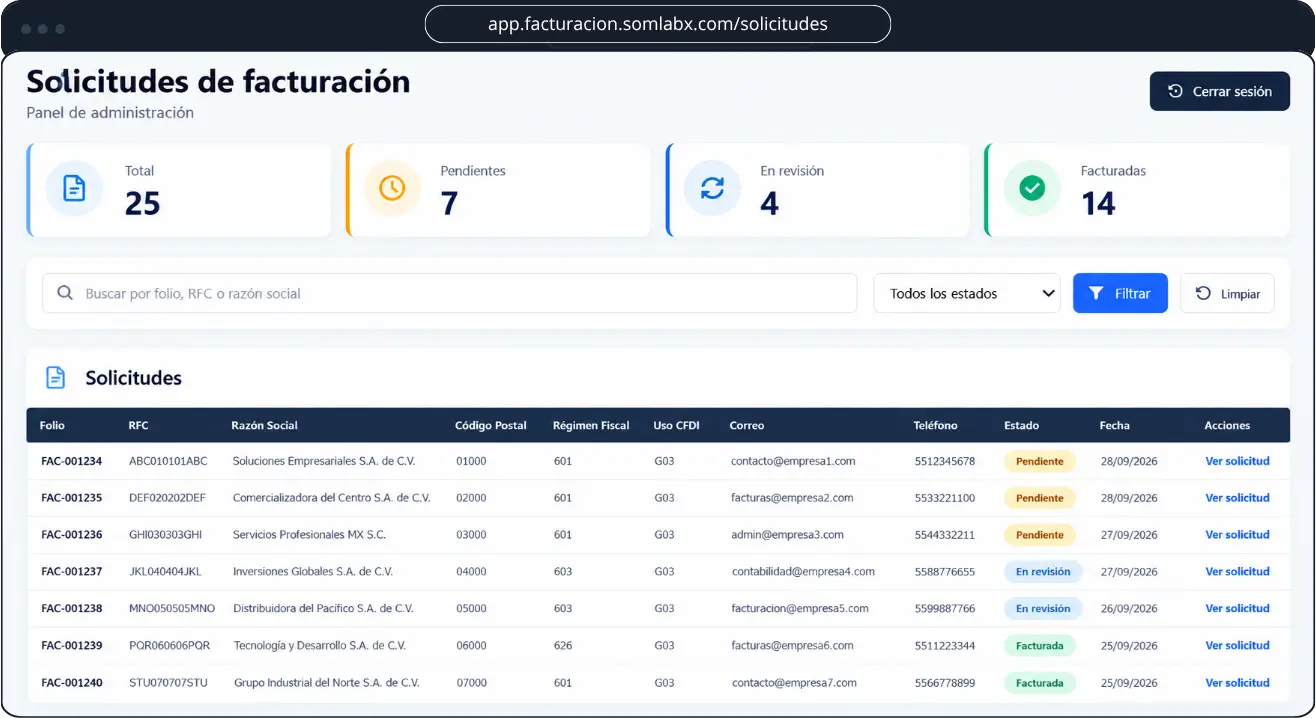Click the Total document icon
The height and width of the screenshot is (718, 1316).
74,188
